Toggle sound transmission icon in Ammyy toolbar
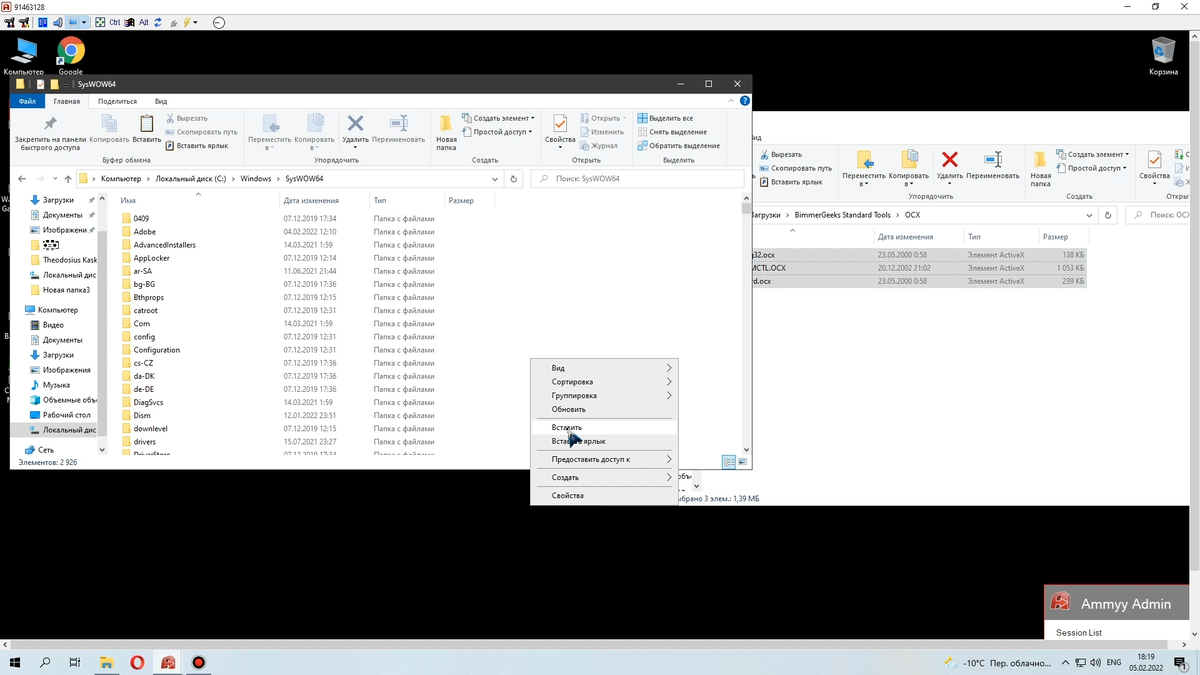1200x675 pixels. click(x=56, y=22)
